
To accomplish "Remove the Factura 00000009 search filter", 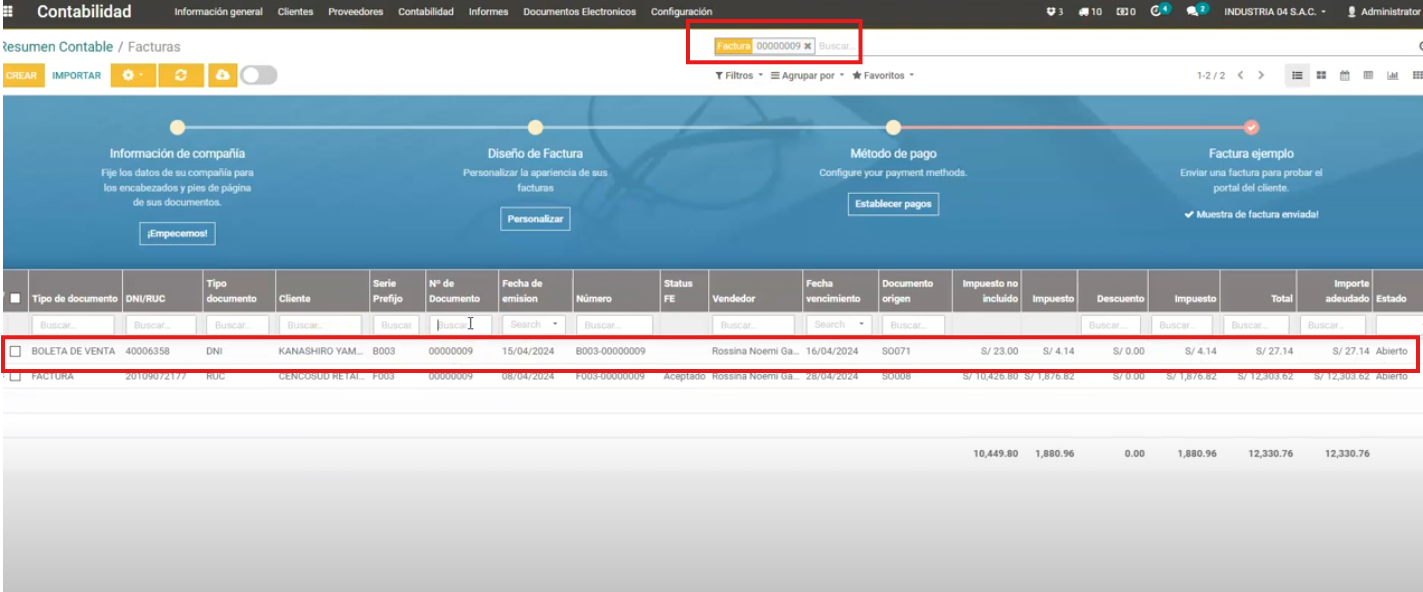I will 808,46.
